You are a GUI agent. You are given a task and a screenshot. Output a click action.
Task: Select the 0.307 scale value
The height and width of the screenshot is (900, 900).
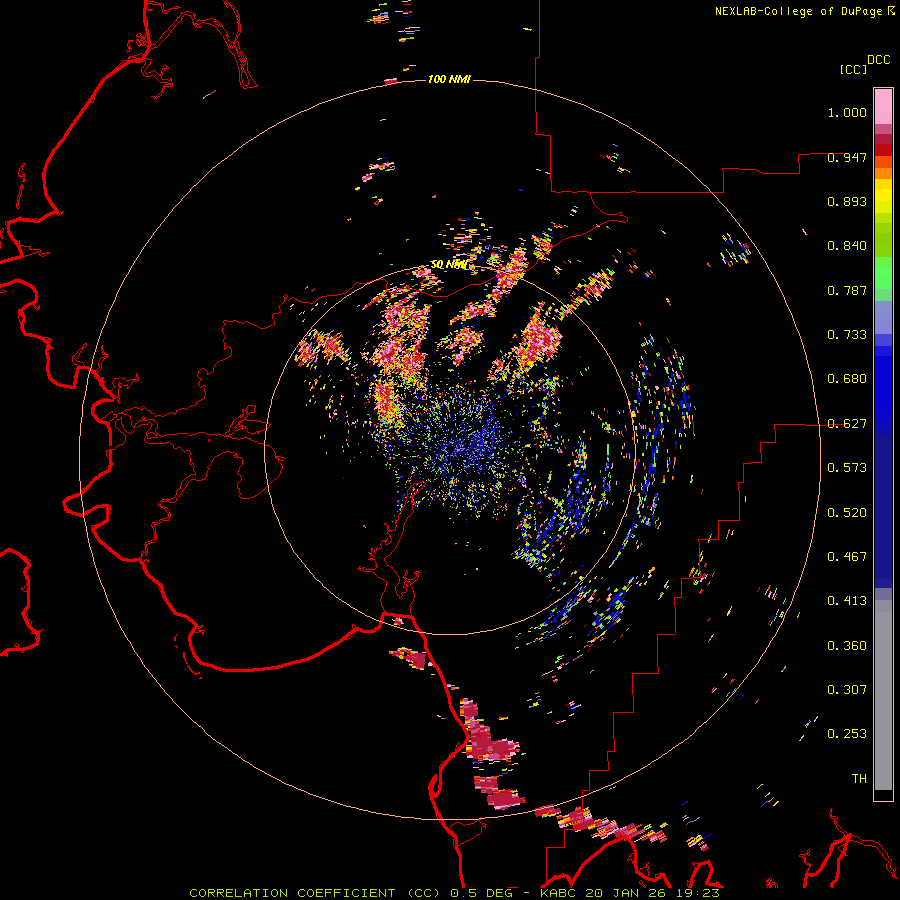[847, 690]
